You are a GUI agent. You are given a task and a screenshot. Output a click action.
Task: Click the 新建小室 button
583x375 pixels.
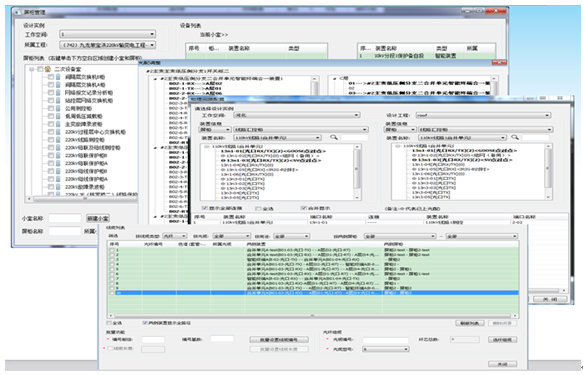[x=98, y=218]
